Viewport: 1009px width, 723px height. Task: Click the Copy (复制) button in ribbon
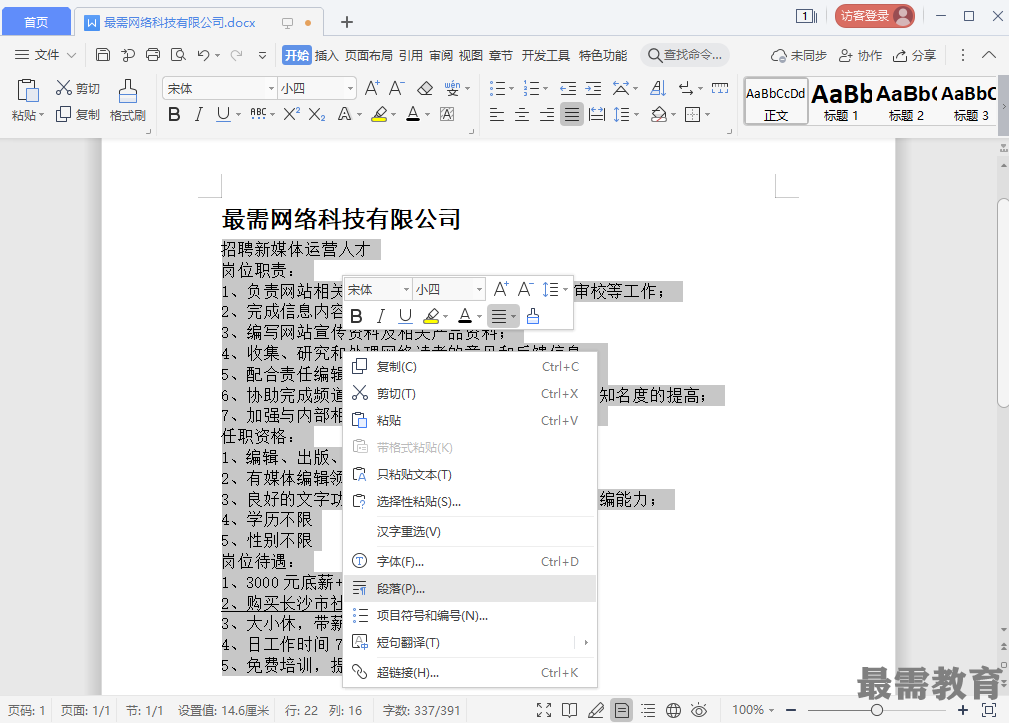click(77, 114)
